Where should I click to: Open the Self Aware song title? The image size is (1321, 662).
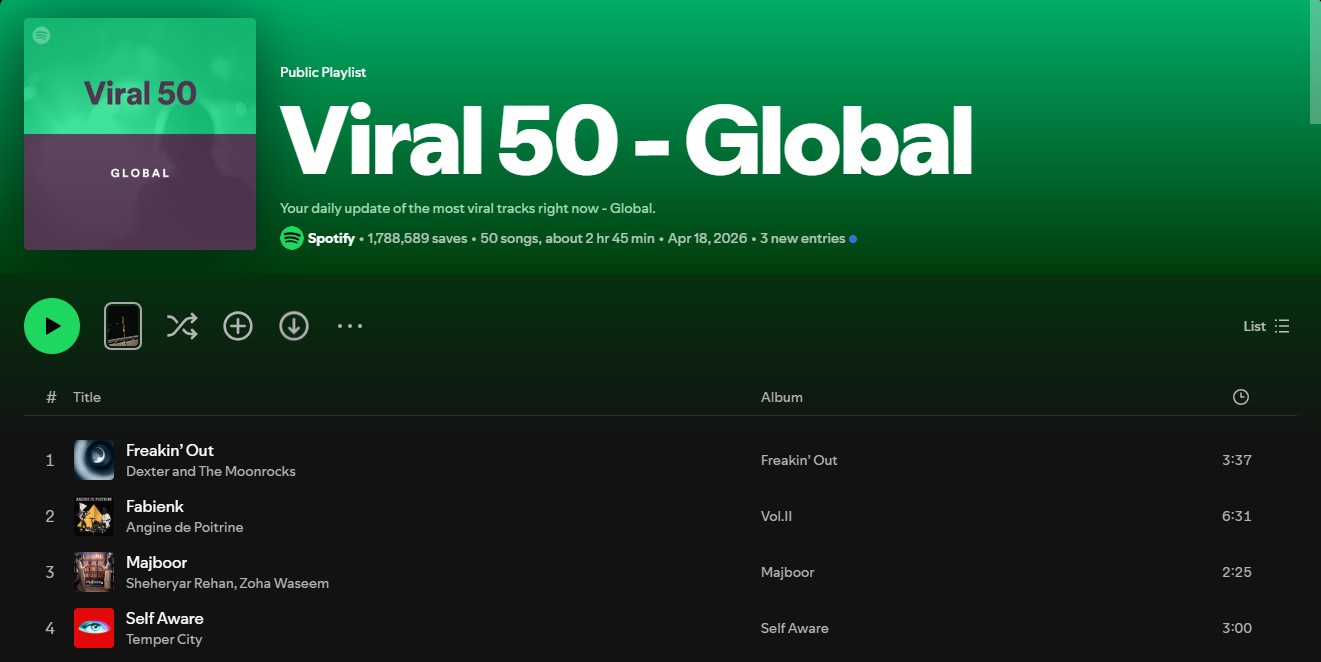pyautogui.click(x=165, y=618)
